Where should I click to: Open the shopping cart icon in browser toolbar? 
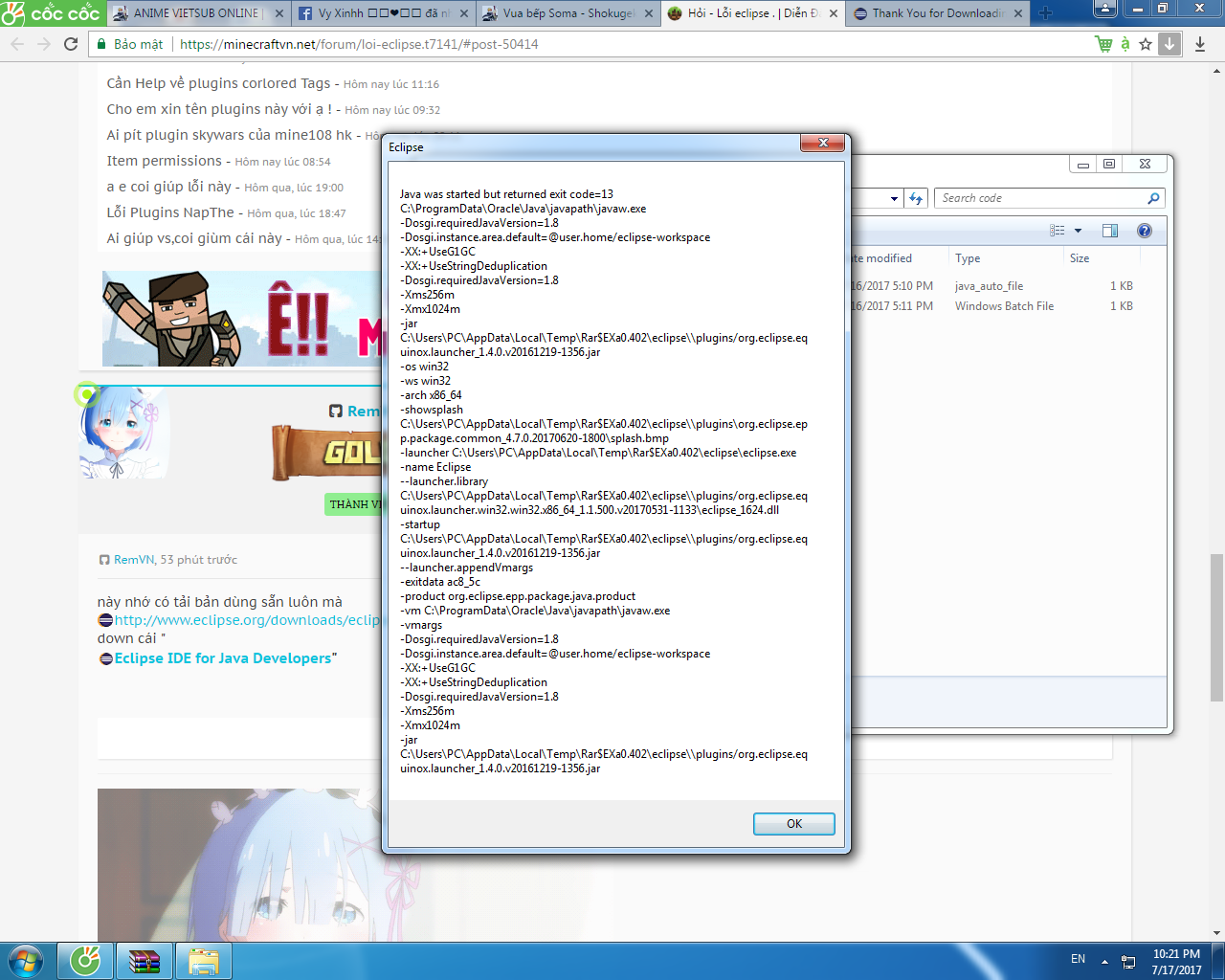(1103, 44)
